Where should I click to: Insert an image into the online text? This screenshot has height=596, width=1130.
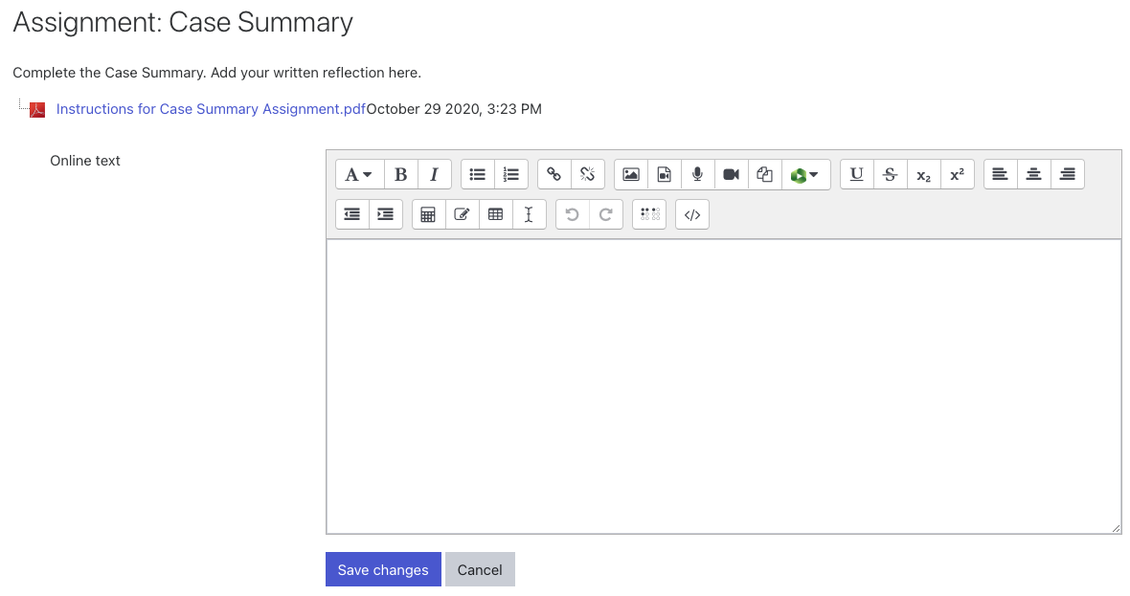pyautogui.click(x=630, y=174)
